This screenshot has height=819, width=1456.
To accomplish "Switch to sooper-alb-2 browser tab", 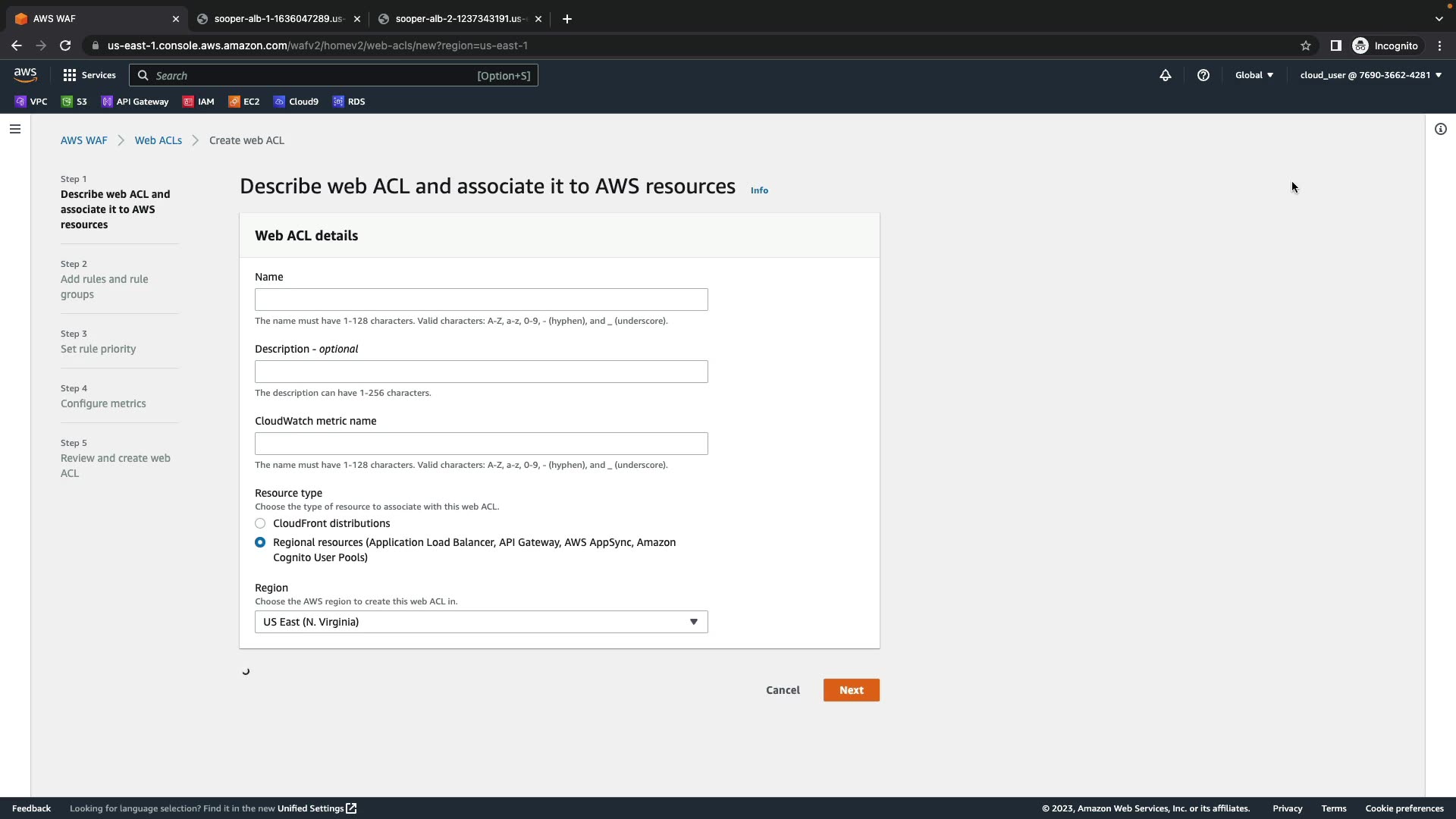I will click(460, 19).
